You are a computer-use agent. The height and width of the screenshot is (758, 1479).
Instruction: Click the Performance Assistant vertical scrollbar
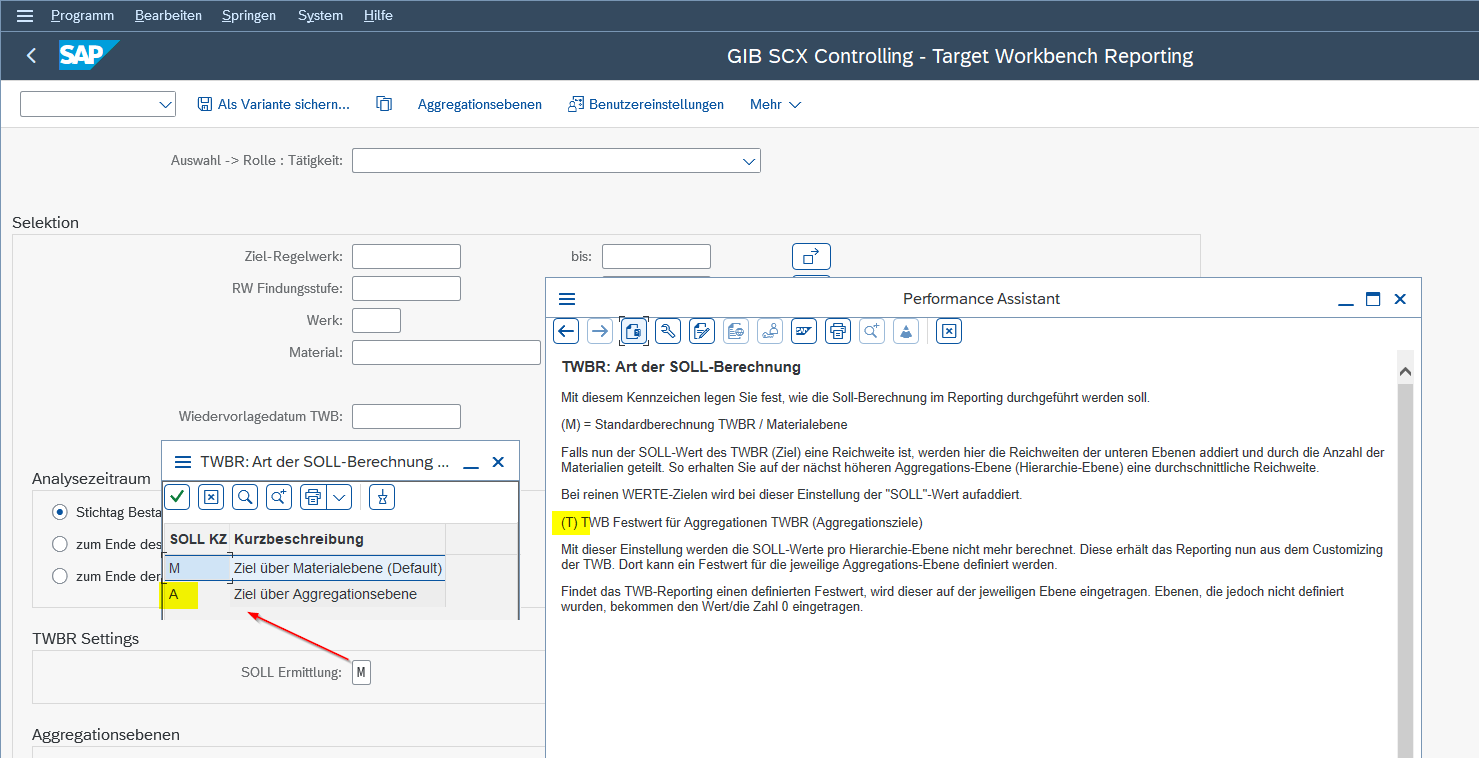(x=1405, y=560)
